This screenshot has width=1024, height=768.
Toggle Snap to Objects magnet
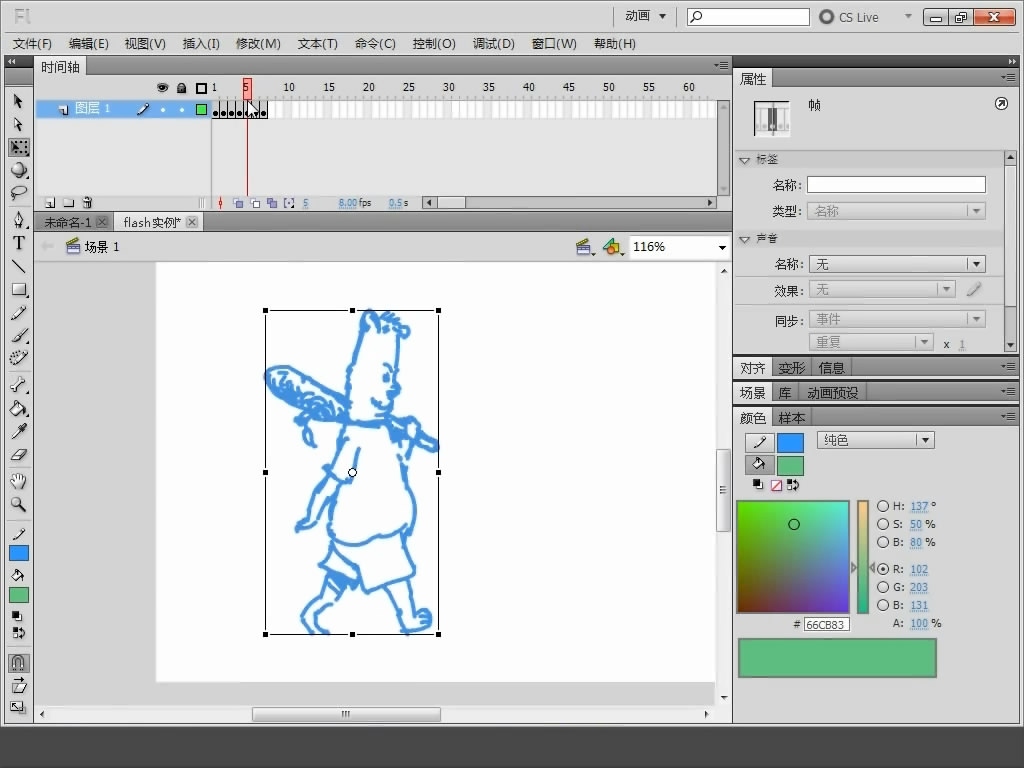click(x=18, y=663)
